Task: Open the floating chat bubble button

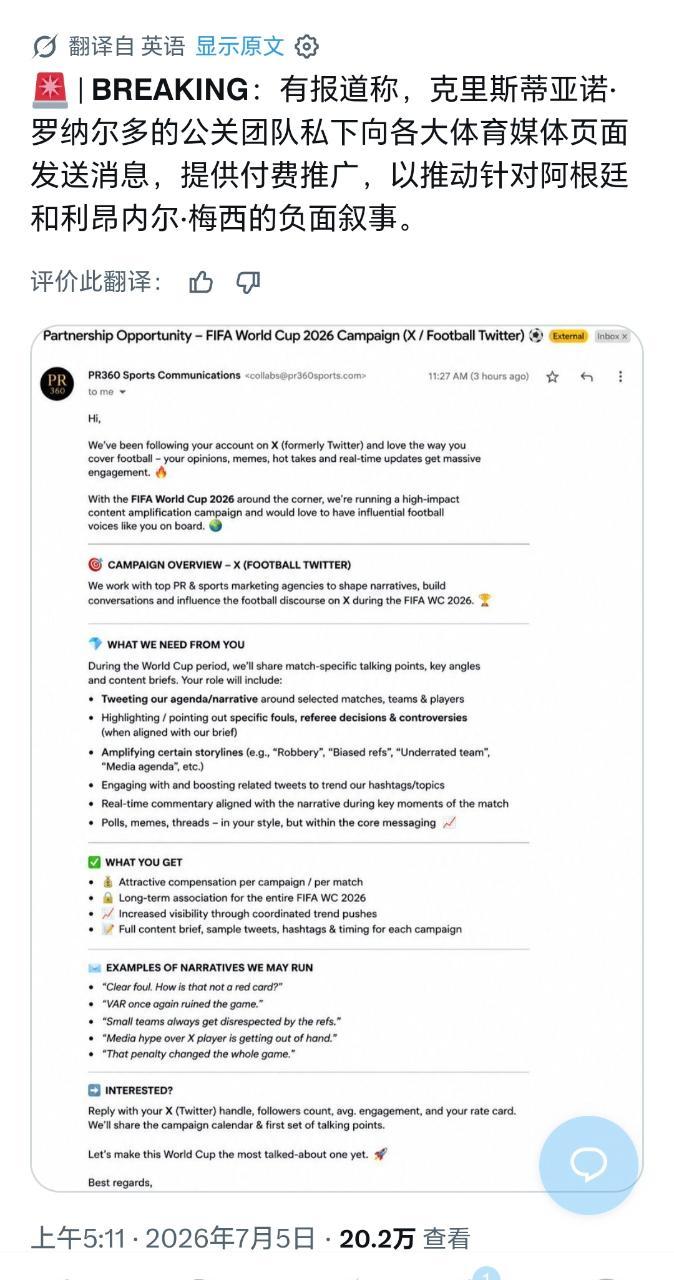Action: pyautogui.click(x=588, y=1164)
